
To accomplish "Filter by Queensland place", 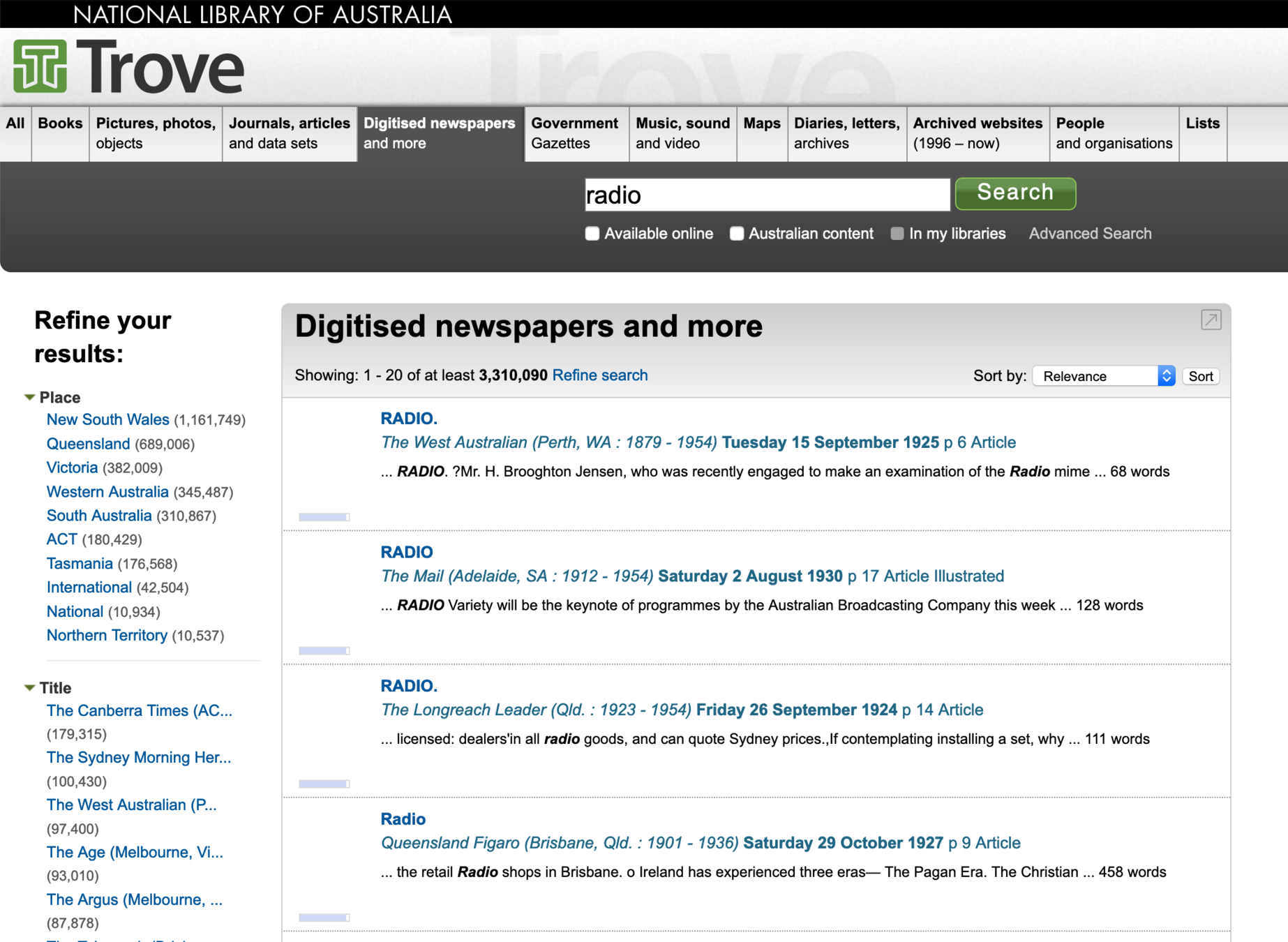I will click(89, 444).
